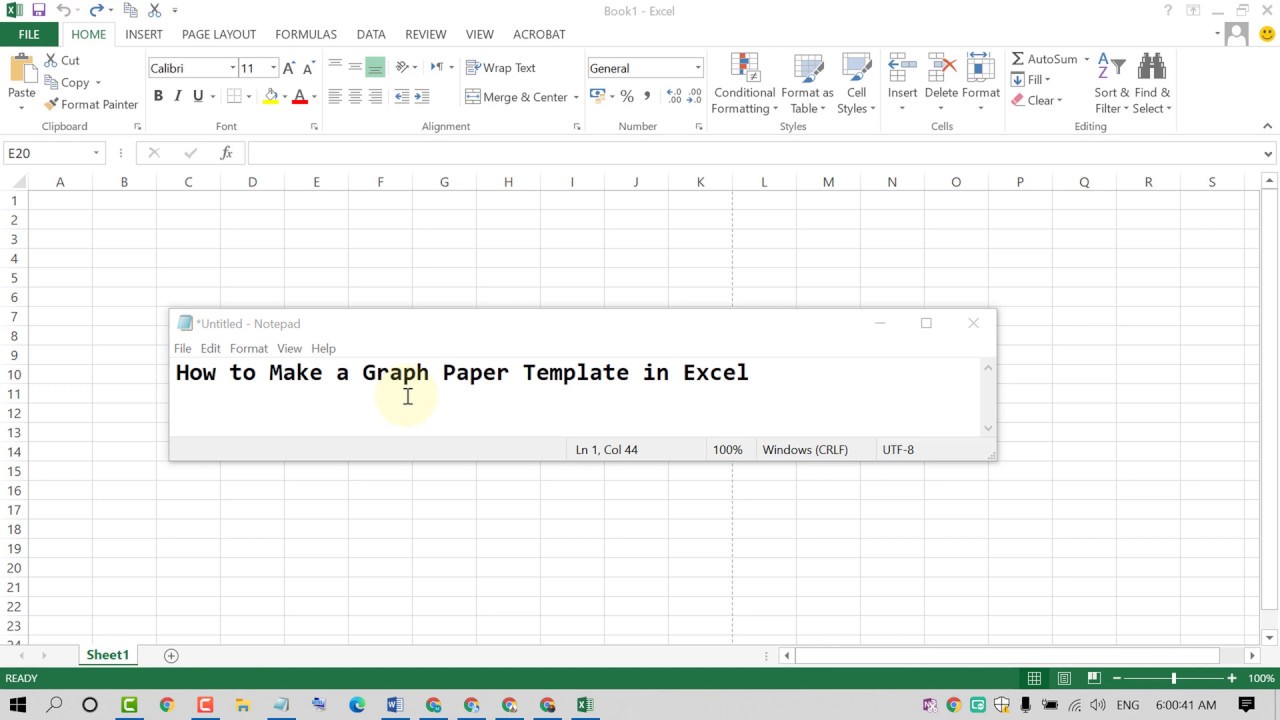Toggle Center horizontal alignment
Image resolution: width=1280 pixels, height=720 pixels.
(x=355, y=97)
